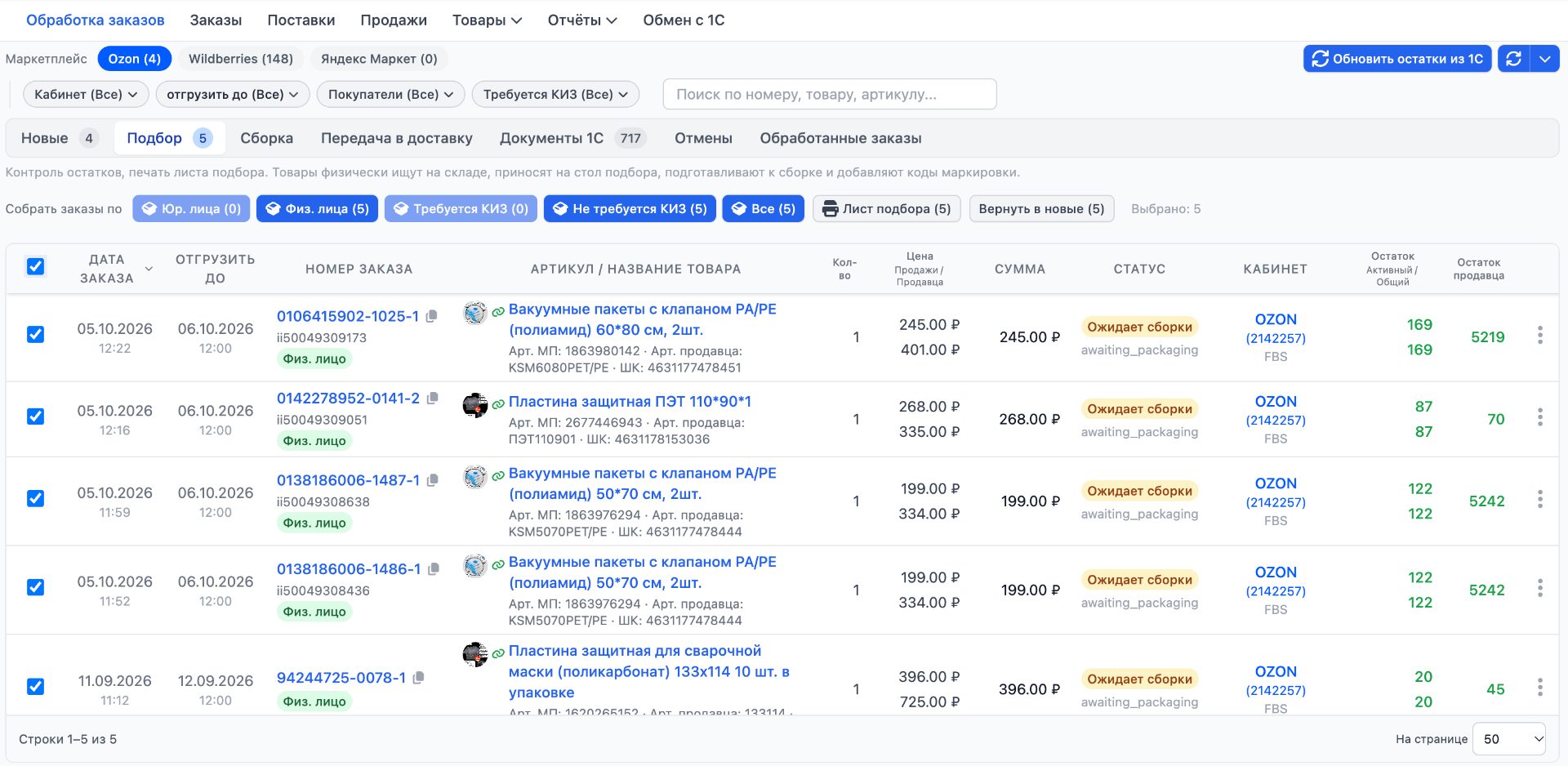The width and height of the screenshot is (1568, 766).
Task: Open row menu for order 94244725-0078-1
Action: coord(1539,688)
